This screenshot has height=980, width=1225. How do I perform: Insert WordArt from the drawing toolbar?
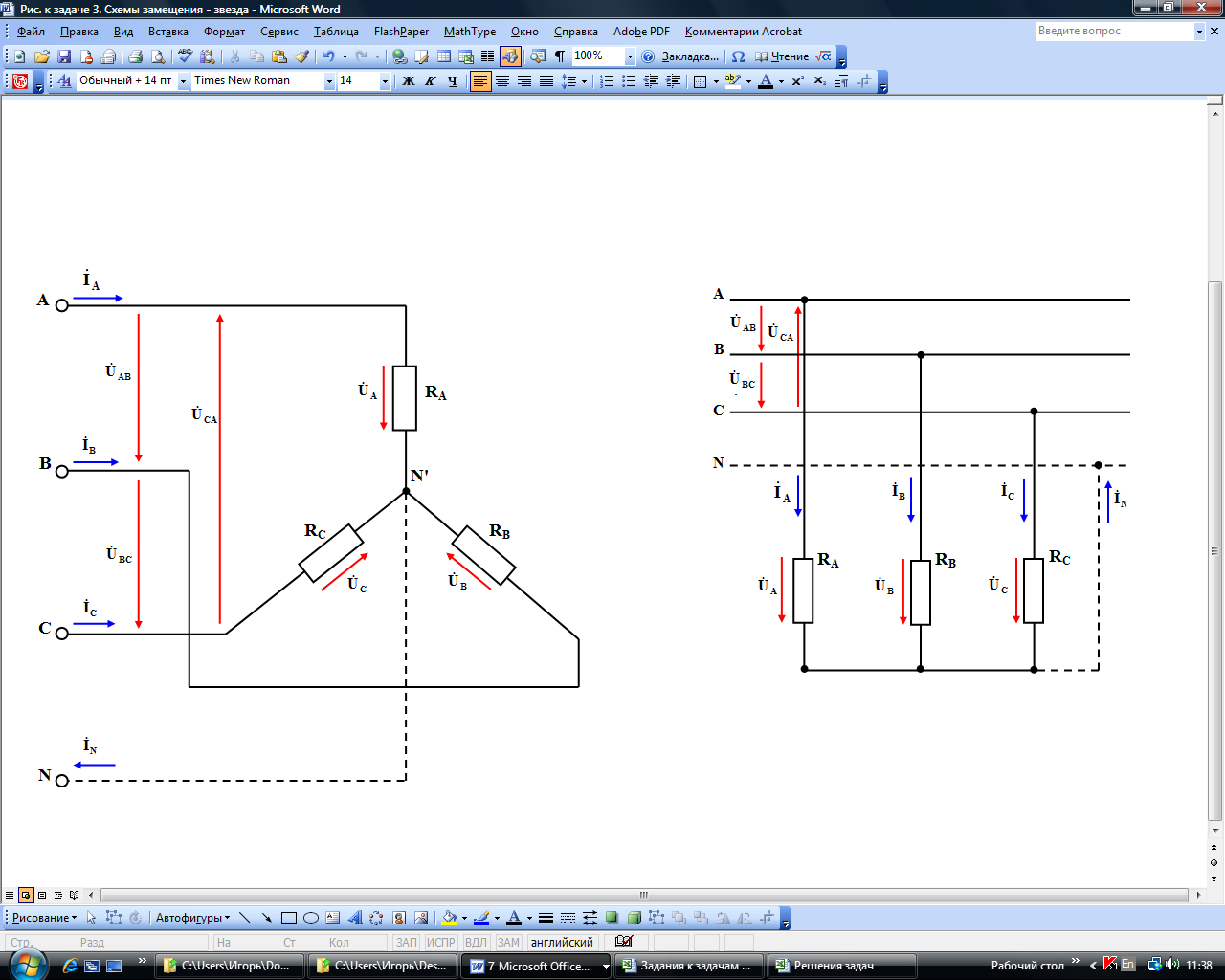[355, 918]
